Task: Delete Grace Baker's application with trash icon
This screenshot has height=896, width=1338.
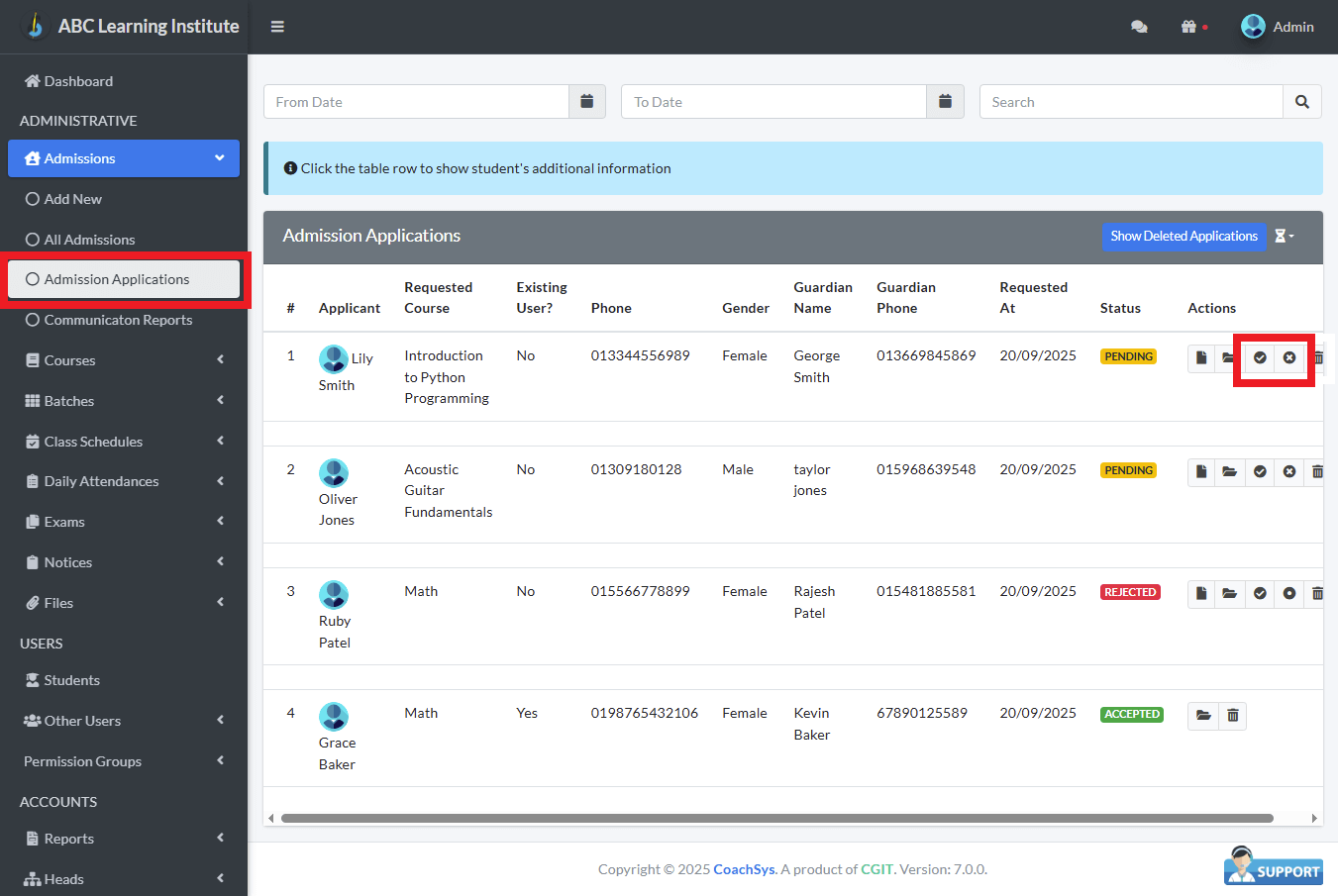Action: (x=1233, y=715)
